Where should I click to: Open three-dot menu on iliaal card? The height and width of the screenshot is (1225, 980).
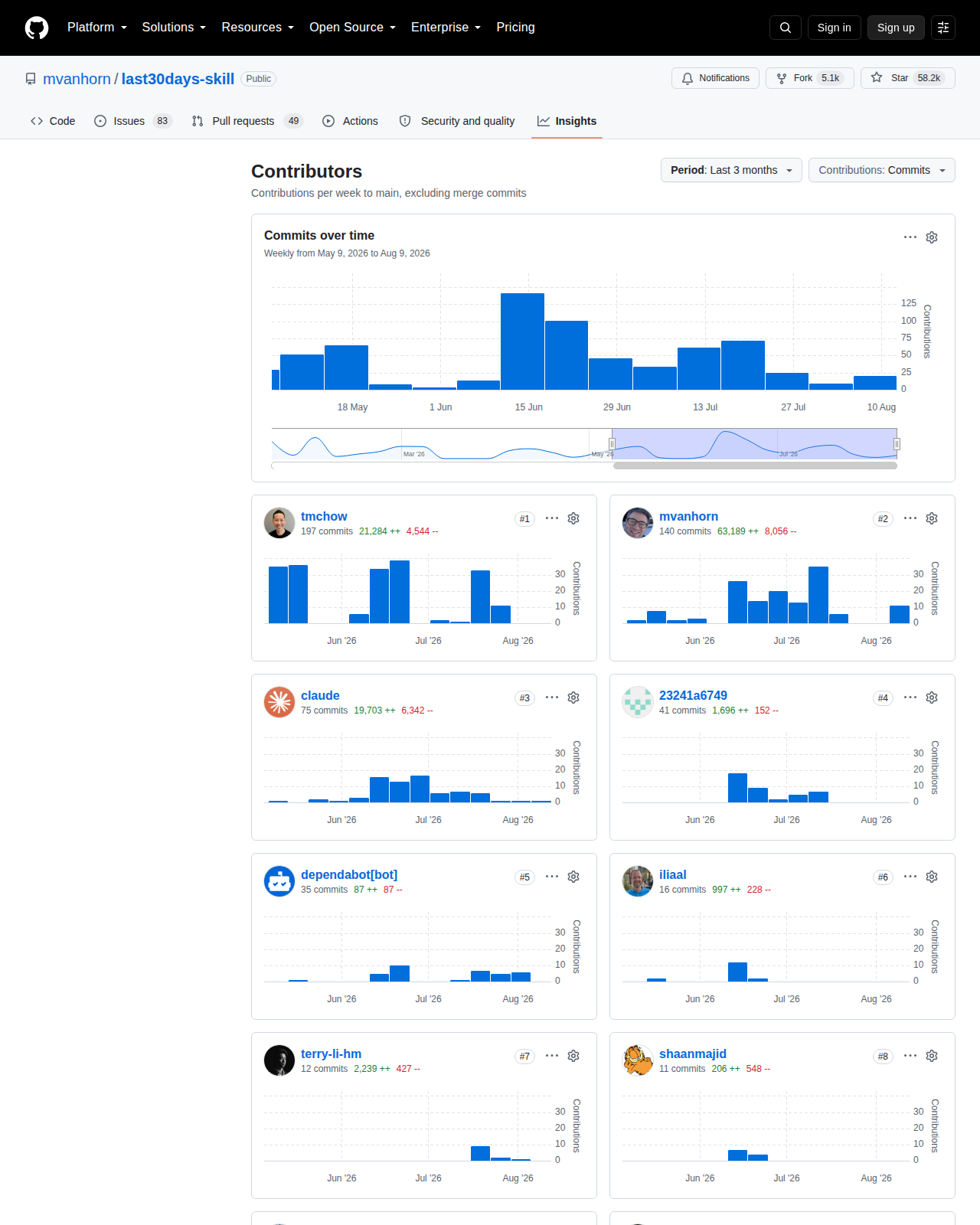click(910, 877)
